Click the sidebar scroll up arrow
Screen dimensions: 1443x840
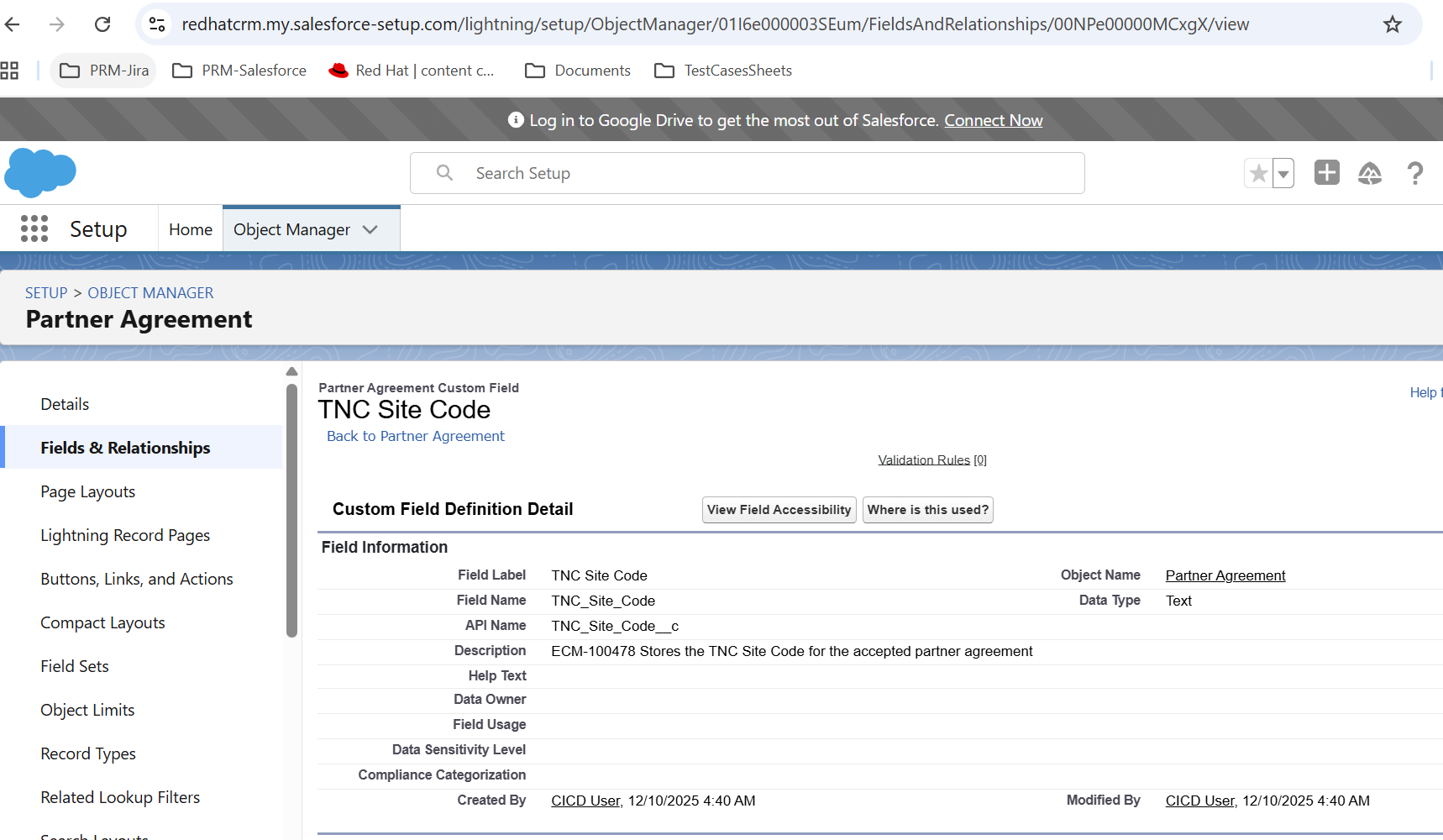(291, 371)
